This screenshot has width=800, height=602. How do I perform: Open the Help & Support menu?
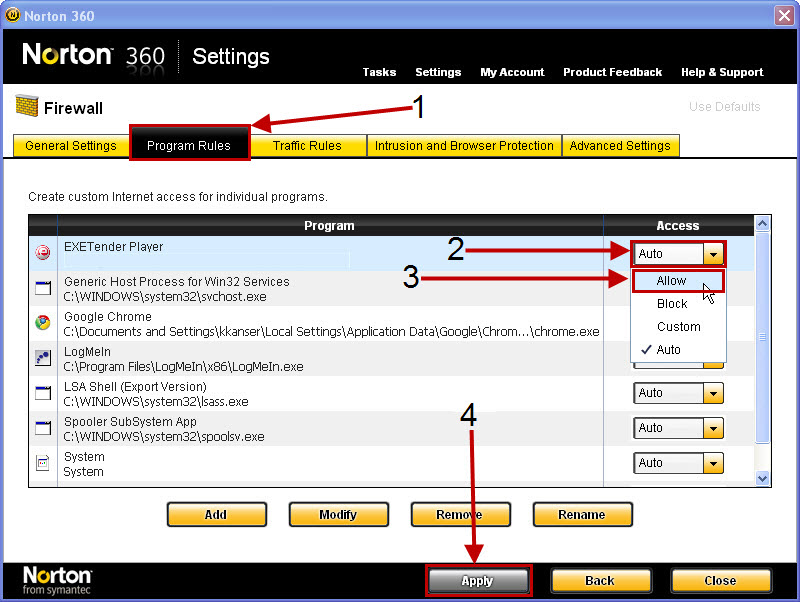pyautogui.click(x=722, y=72)
